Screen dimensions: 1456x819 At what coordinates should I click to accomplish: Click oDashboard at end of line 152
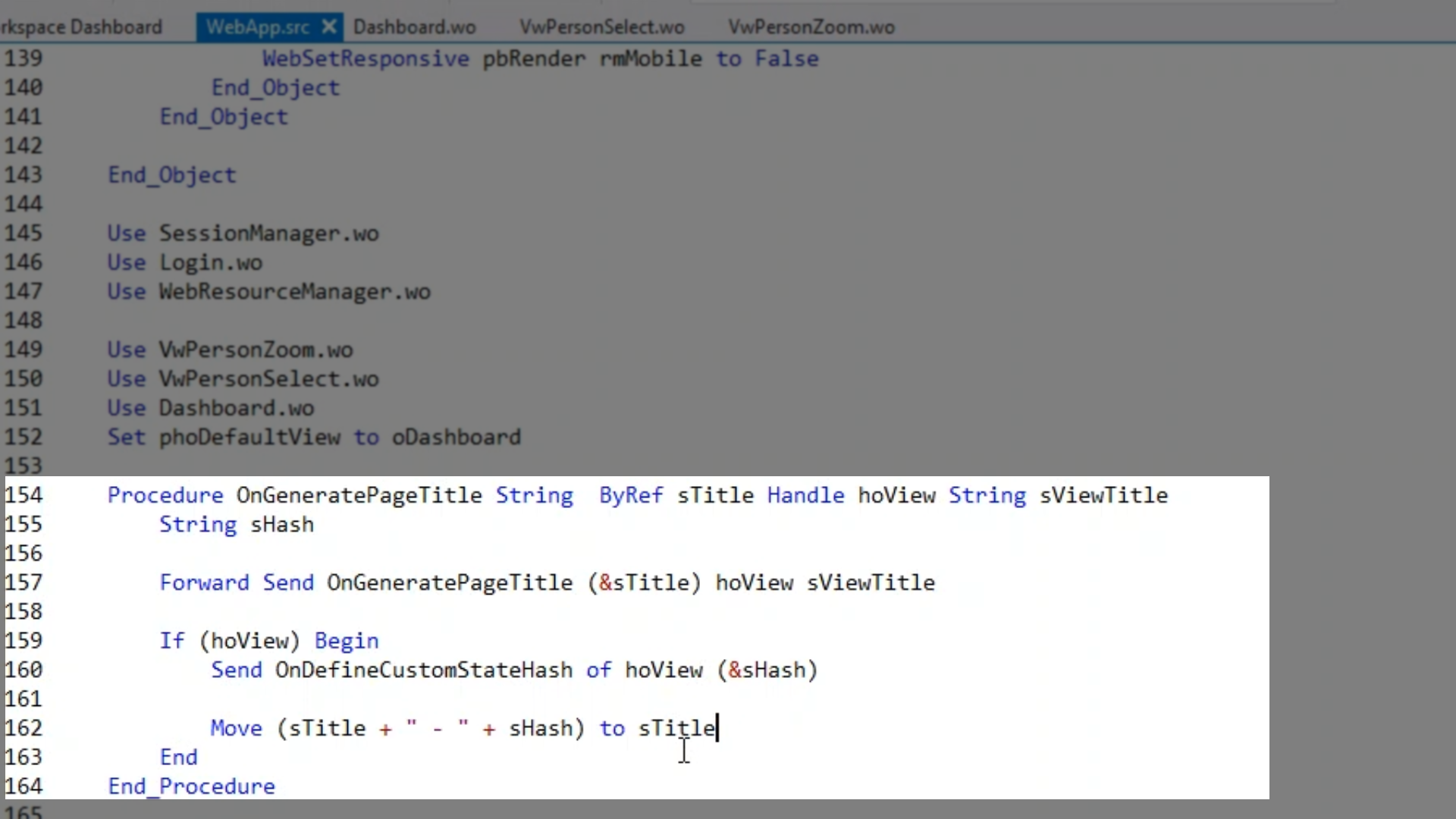click(456, 438)
